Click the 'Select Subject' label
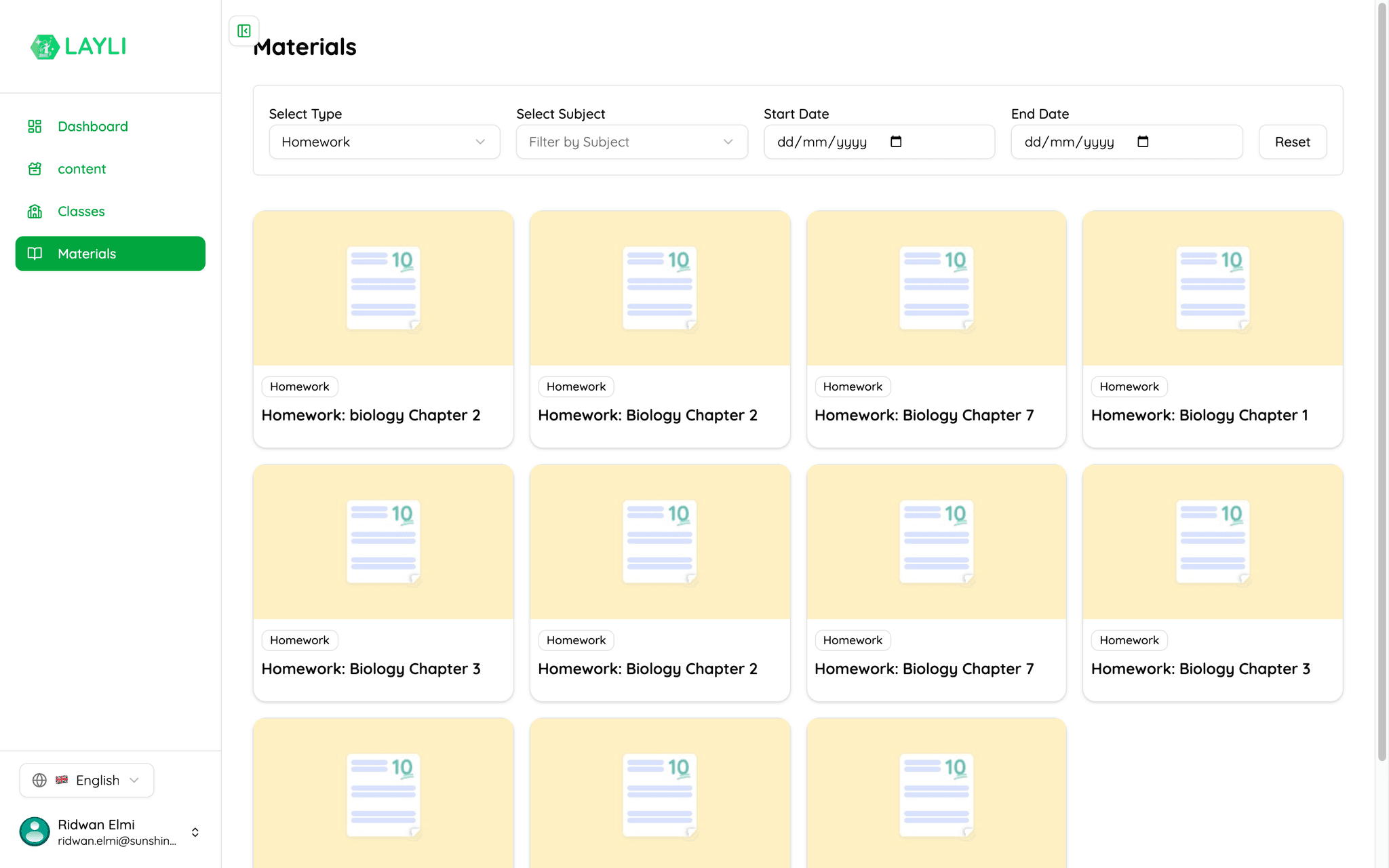1389x868 pixels. tap(560, 114)
